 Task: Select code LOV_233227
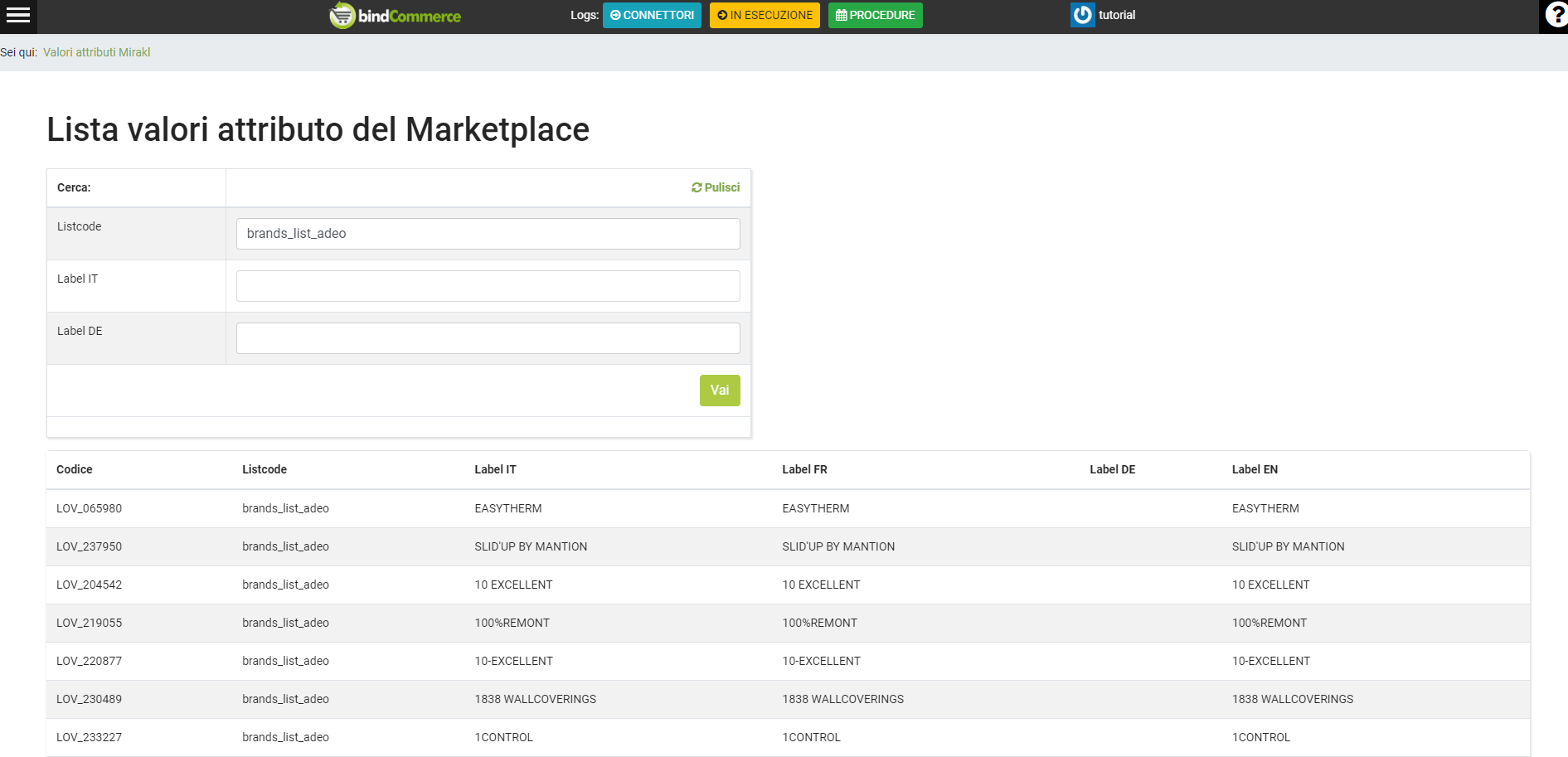(89, 737)
